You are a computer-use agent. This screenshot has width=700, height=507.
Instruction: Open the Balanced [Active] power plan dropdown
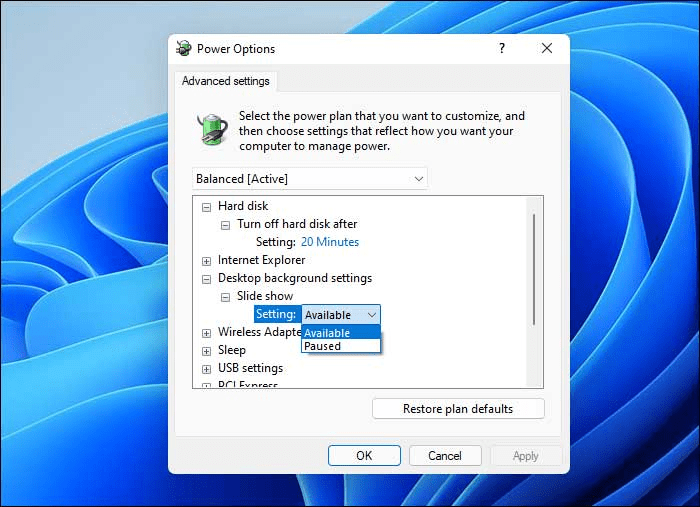[309, 179]
